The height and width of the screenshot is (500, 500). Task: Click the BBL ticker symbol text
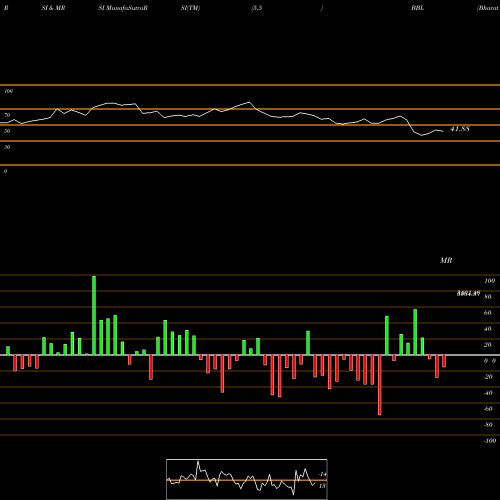pyautogui.click(x=418, y=8)
